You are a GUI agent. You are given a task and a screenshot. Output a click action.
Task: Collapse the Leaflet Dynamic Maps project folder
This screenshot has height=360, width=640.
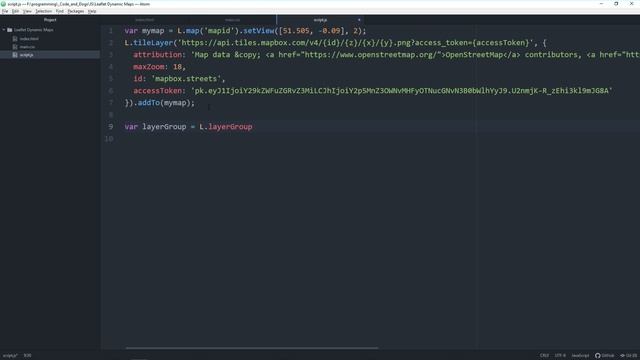coord(4,30)
